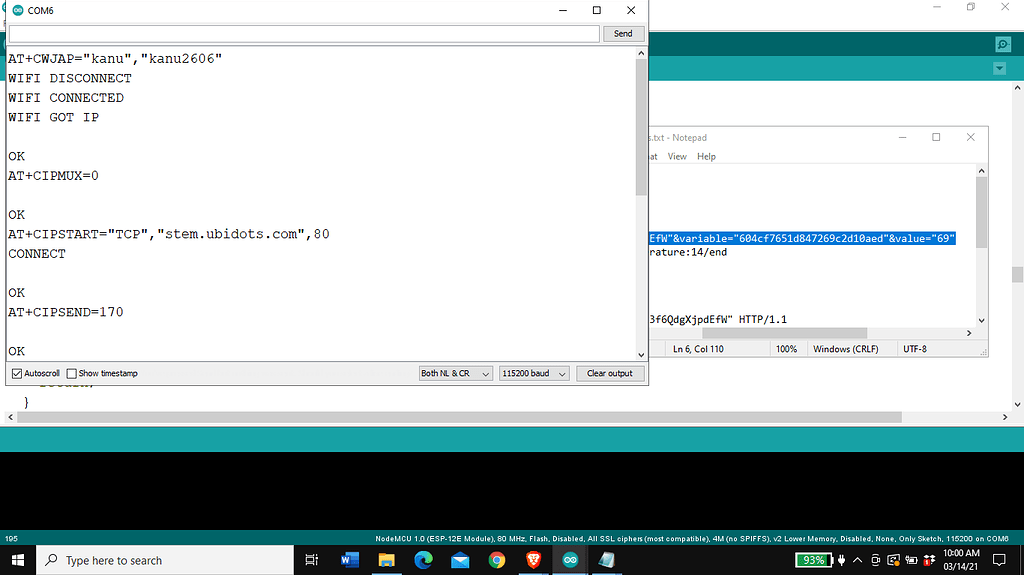1024x575 pixels.
Task: Open the Serial Monitor magnifier icon in Arduino IDE
Action: click(1003, 44)
